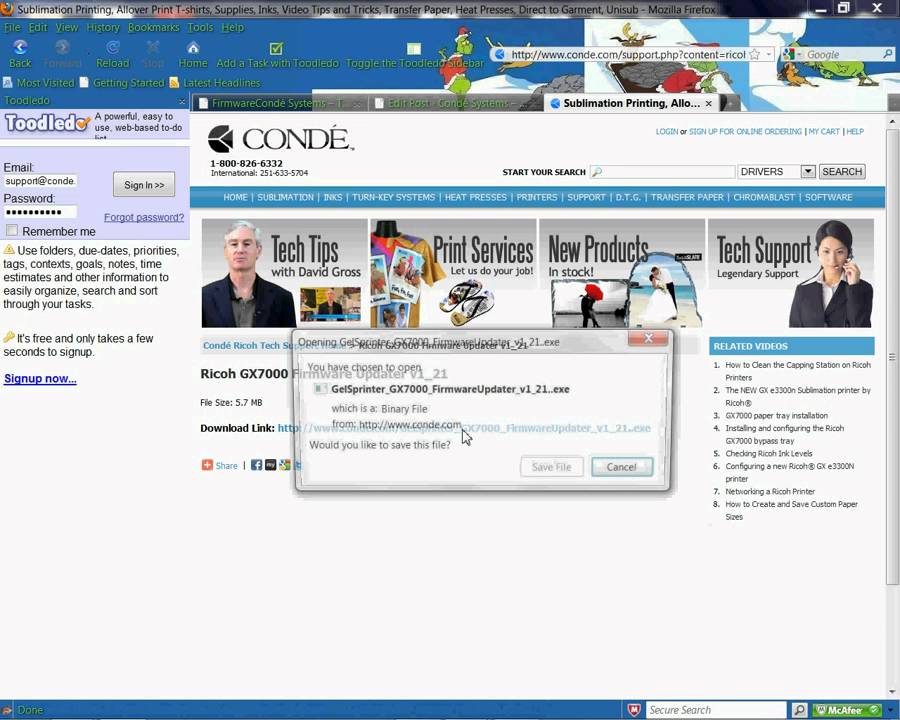Image resolution: width=900 pixels, height=720 pixels.
Task: Open SUBLIMATION navigation item
Action: (285, 197)
